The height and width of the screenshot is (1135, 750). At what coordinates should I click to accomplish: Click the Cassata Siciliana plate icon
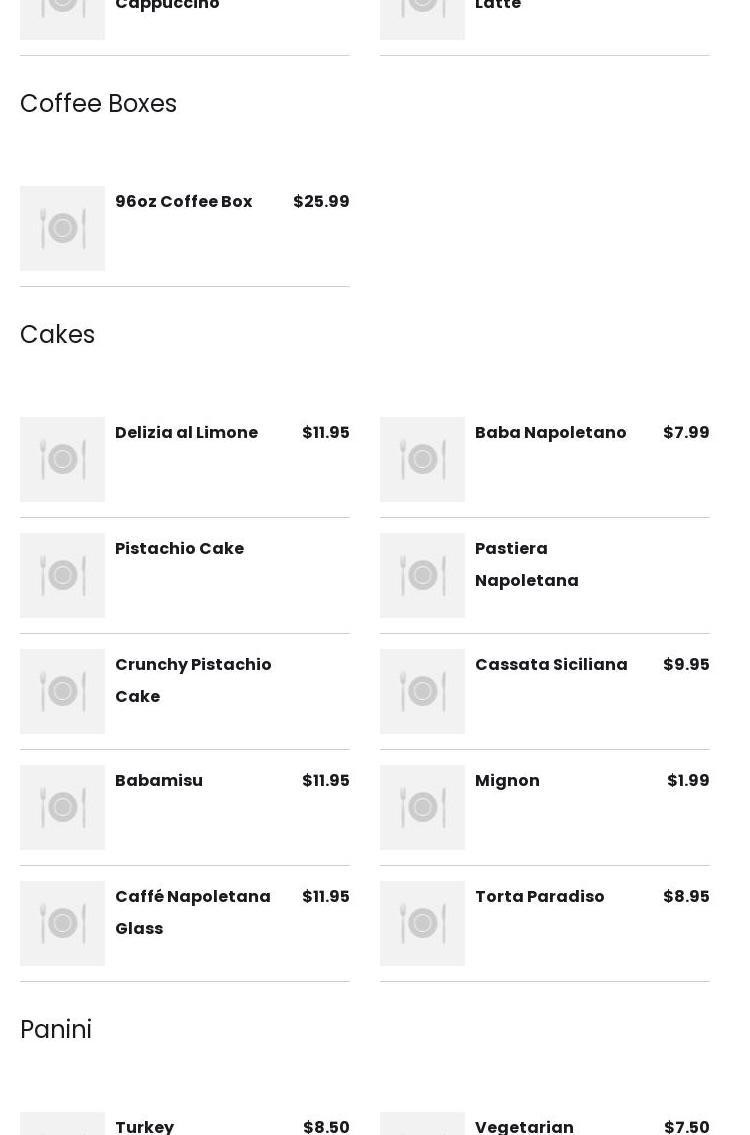click(x=422, y=691)
